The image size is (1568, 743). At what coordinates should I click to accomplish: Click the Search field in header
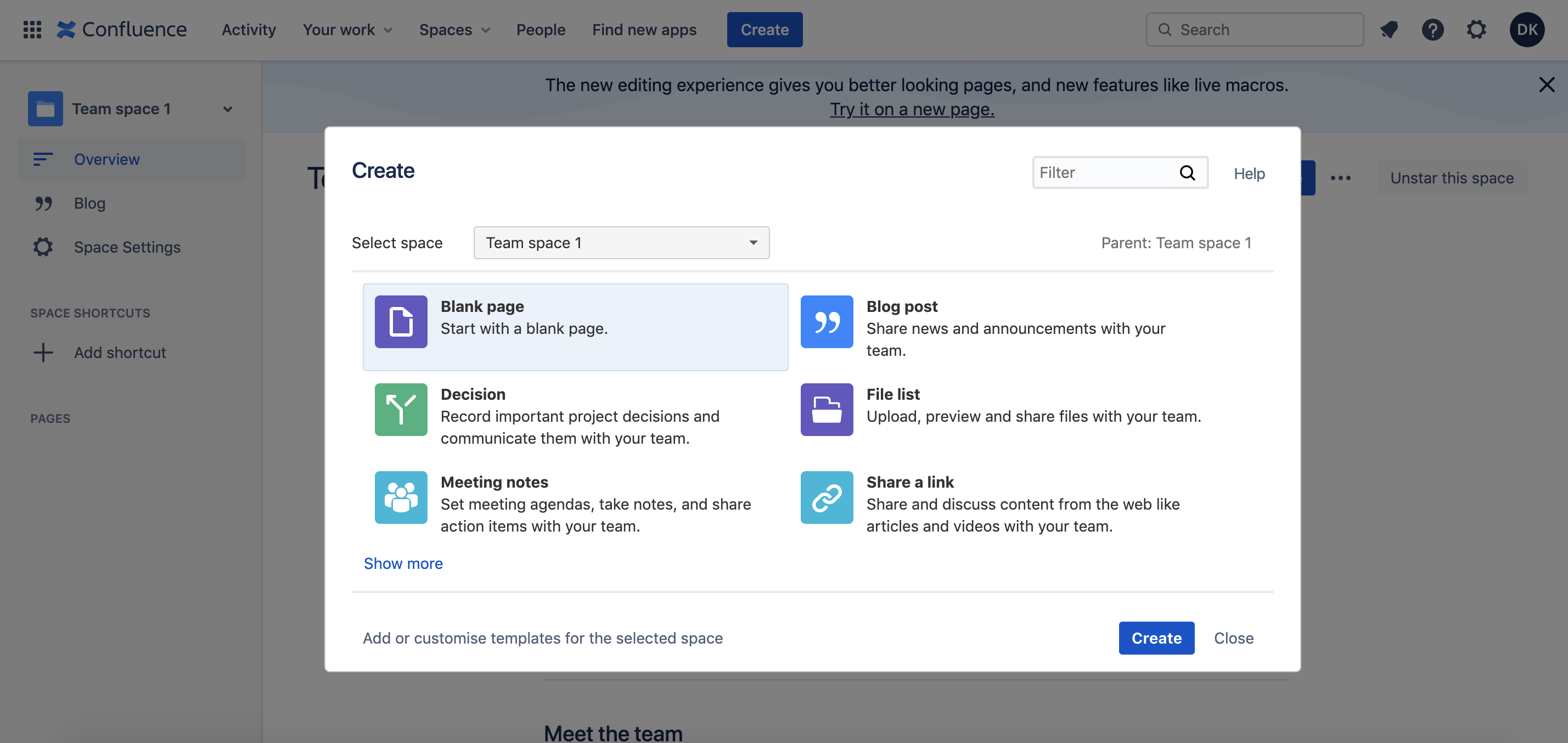click(1254, 29)
